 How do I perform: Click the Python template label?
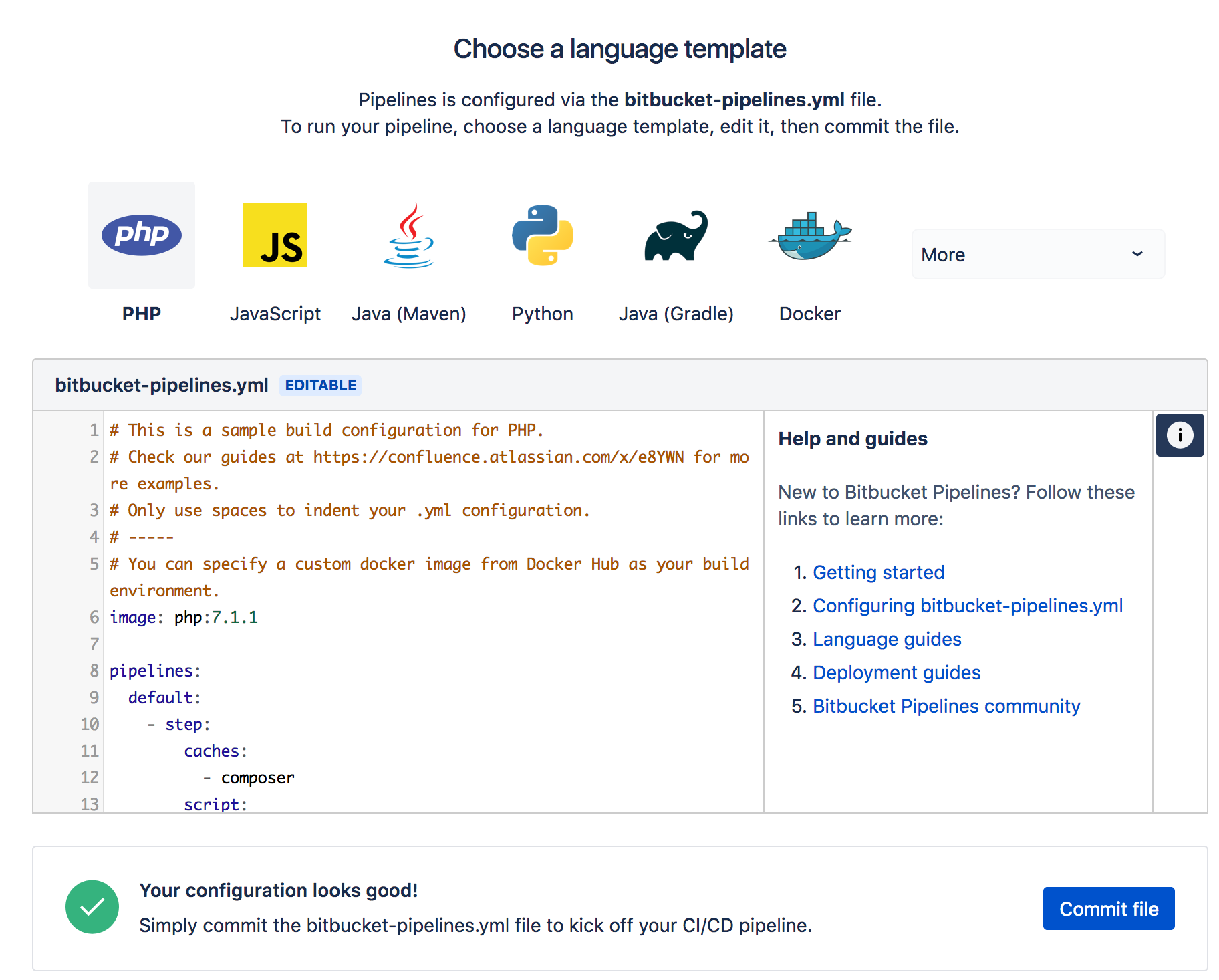[x=543, y=314]
